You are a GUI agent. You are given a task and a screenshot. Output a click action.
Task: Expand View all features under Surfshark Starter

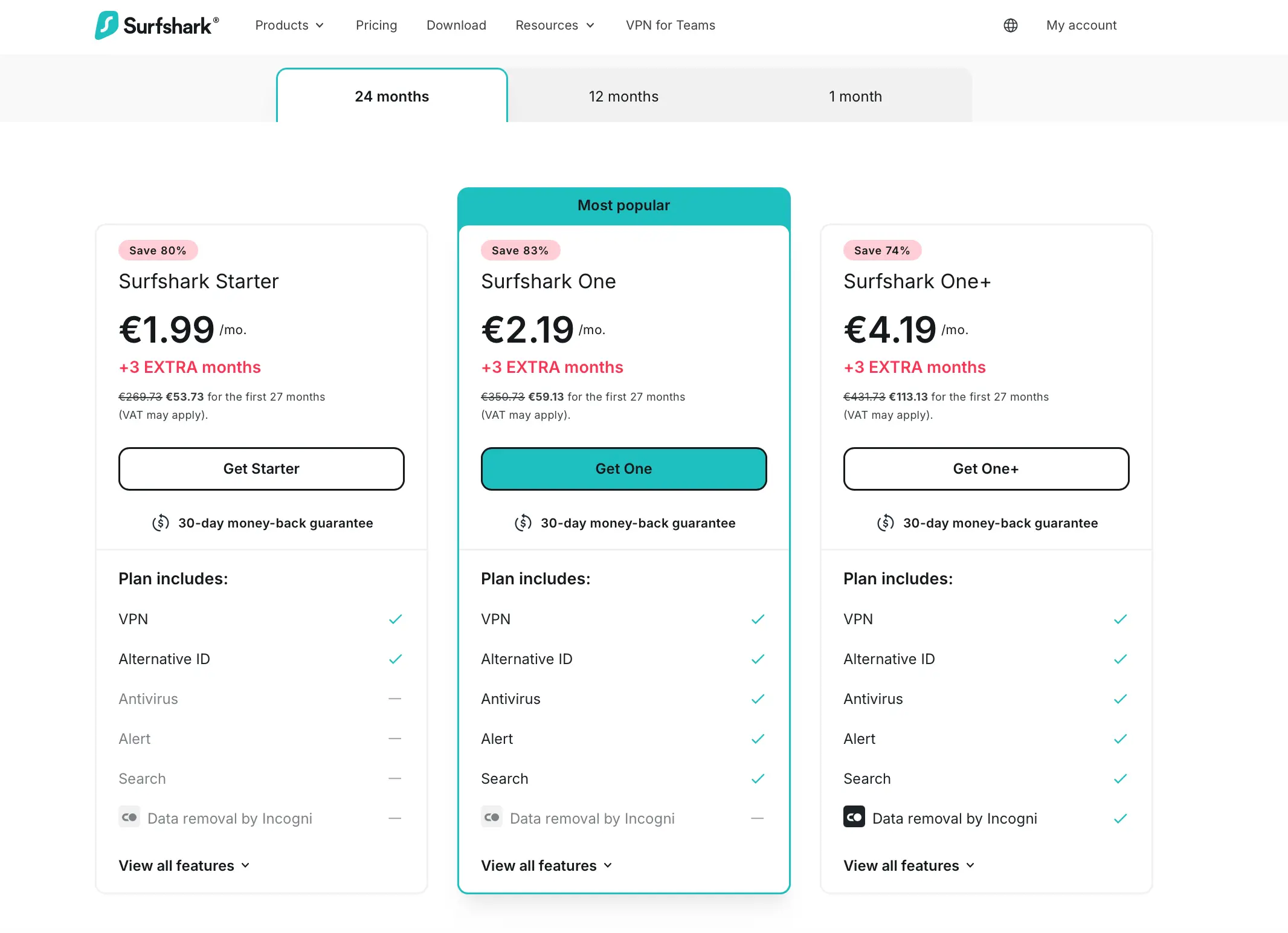[x=183, y=865]
